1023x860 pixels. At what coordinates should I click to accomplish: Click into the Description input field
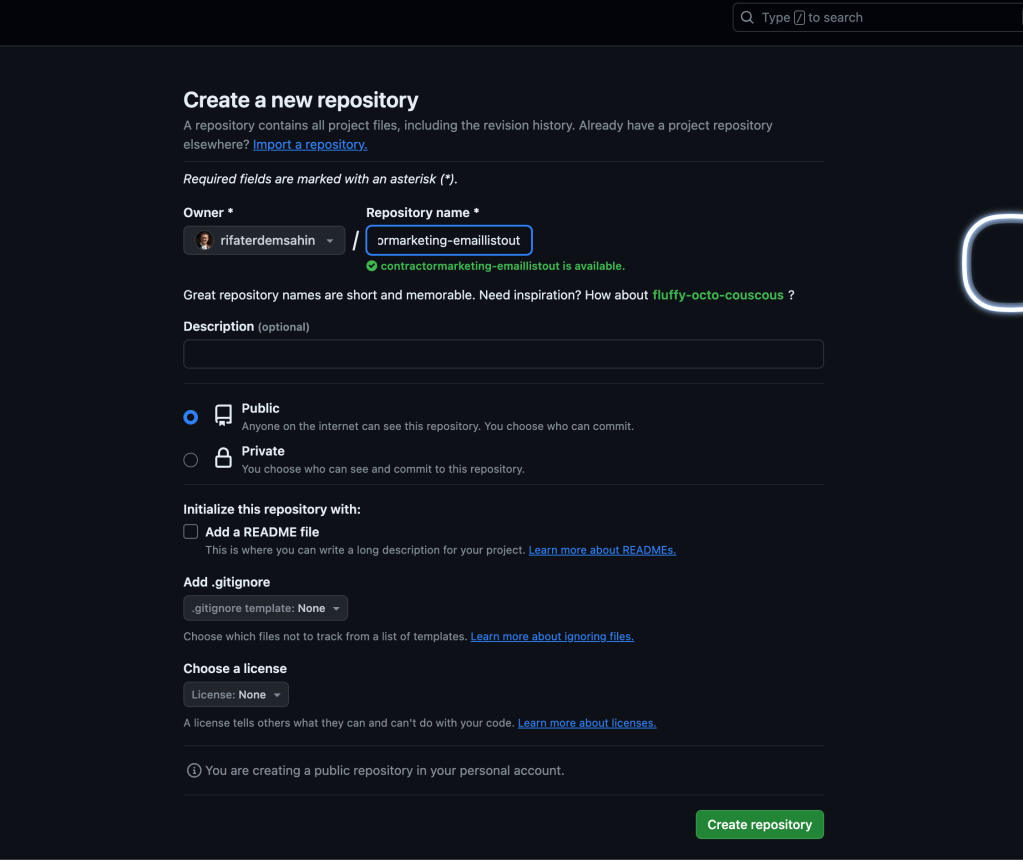coord(503,354)
